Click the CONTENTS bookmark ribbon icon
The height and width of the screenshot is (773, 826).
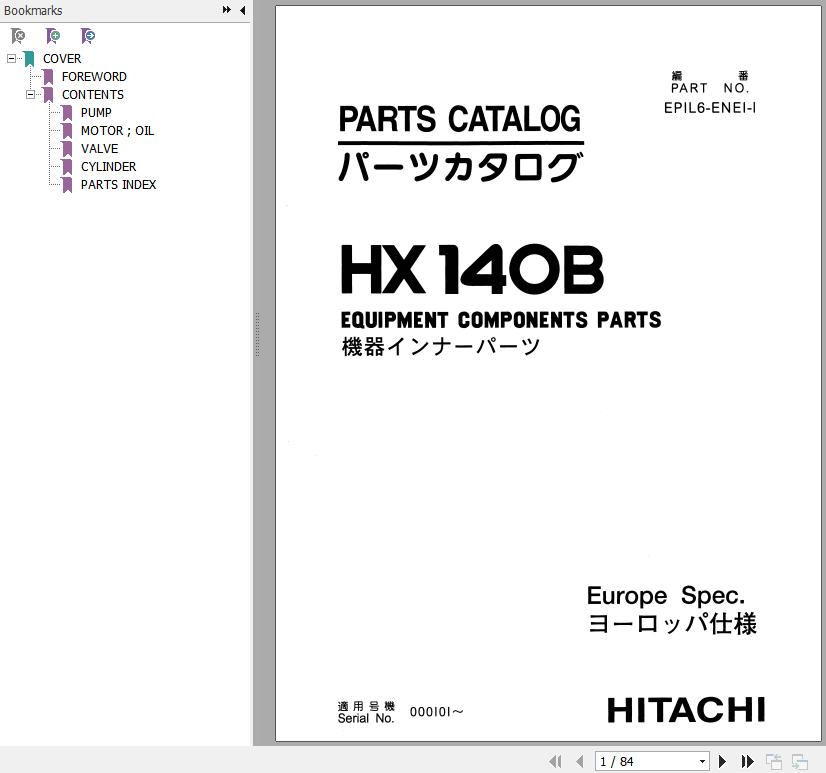48,95
